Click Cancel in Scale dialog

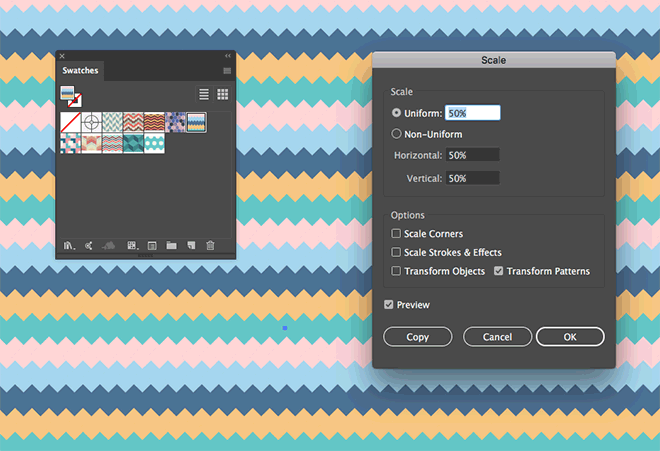497,337
